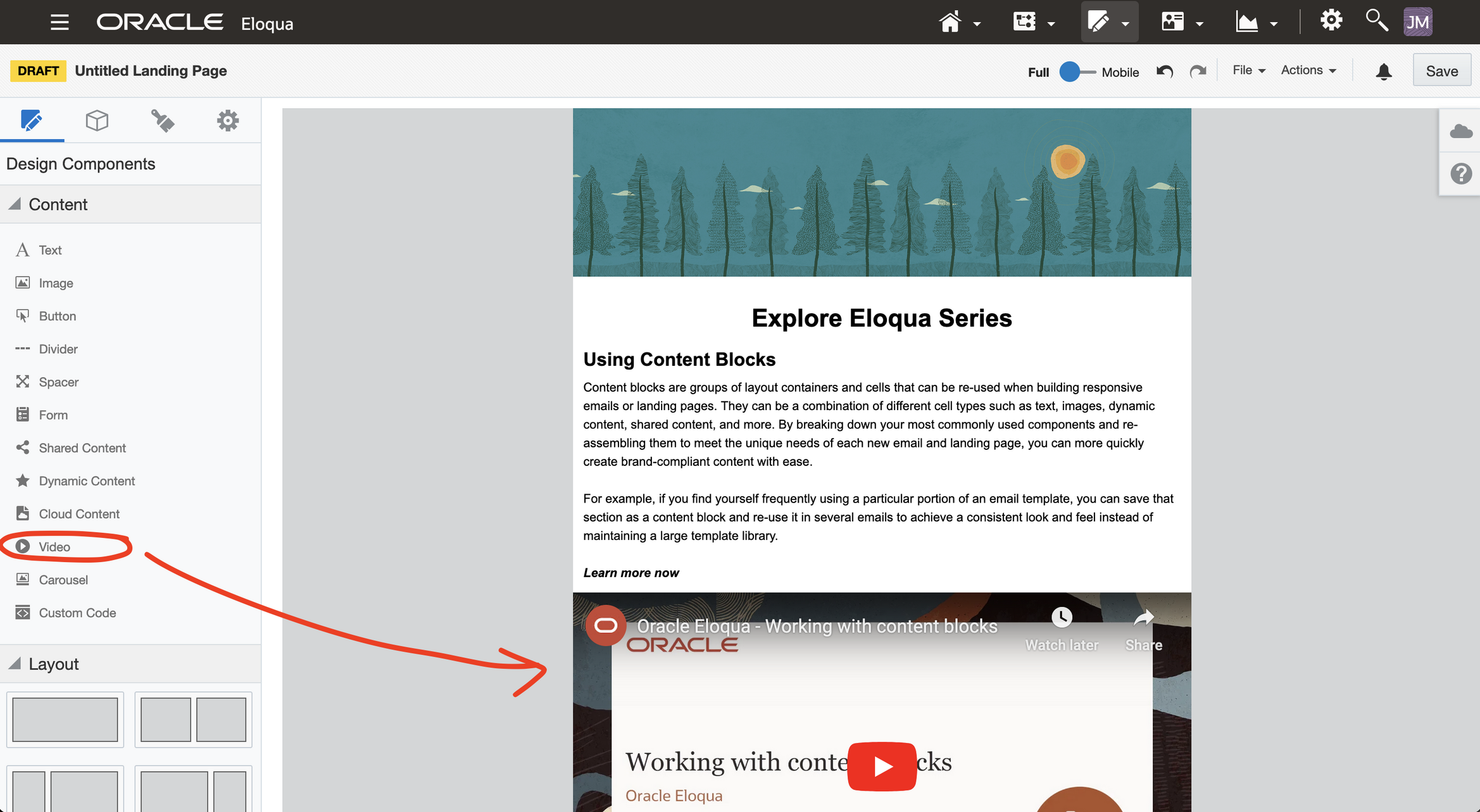Play the YouTube video

click(881, 766)
